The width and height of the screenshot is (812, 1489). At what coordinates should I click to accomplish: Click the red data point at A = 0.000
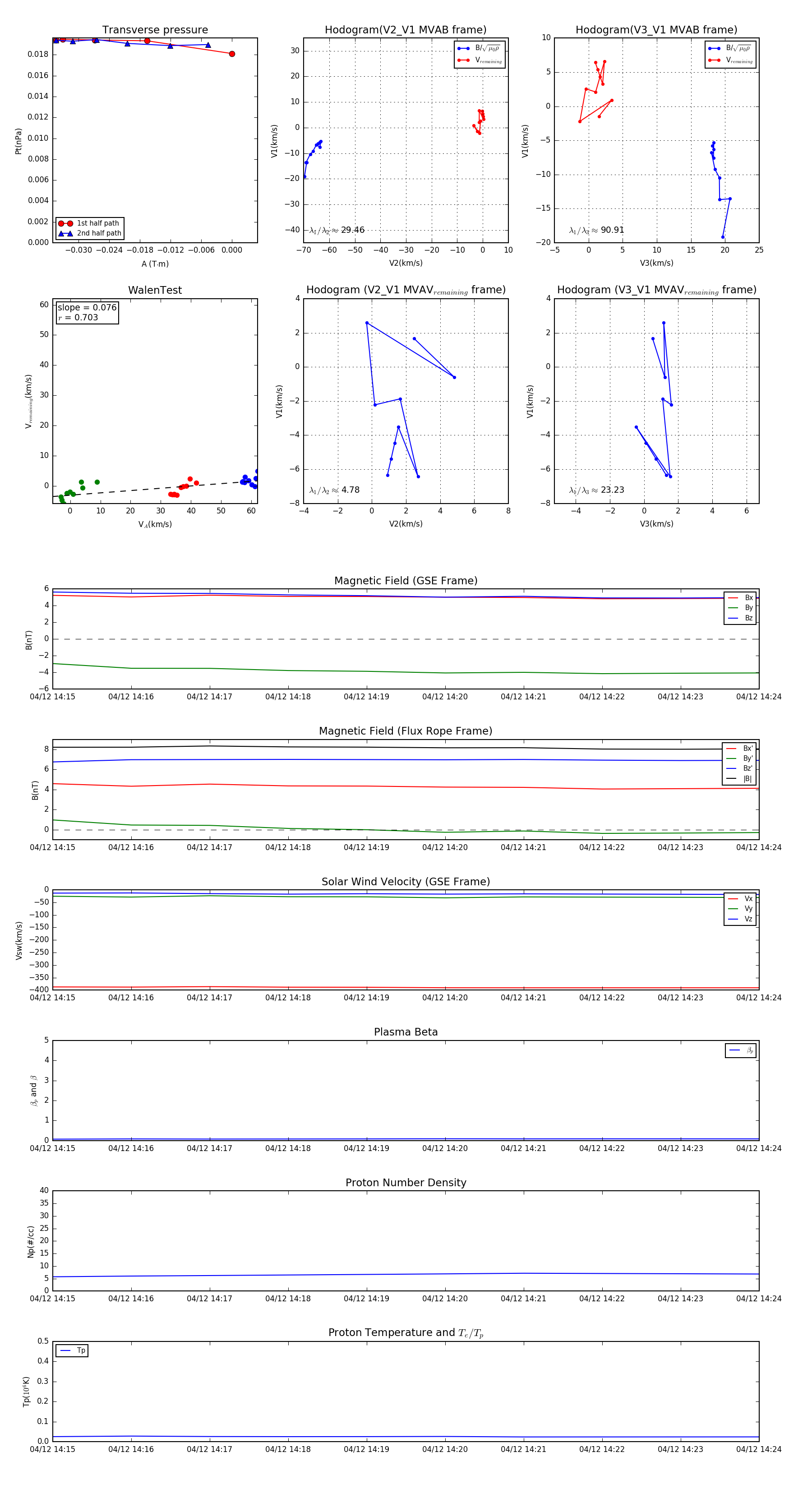point(232,54)
